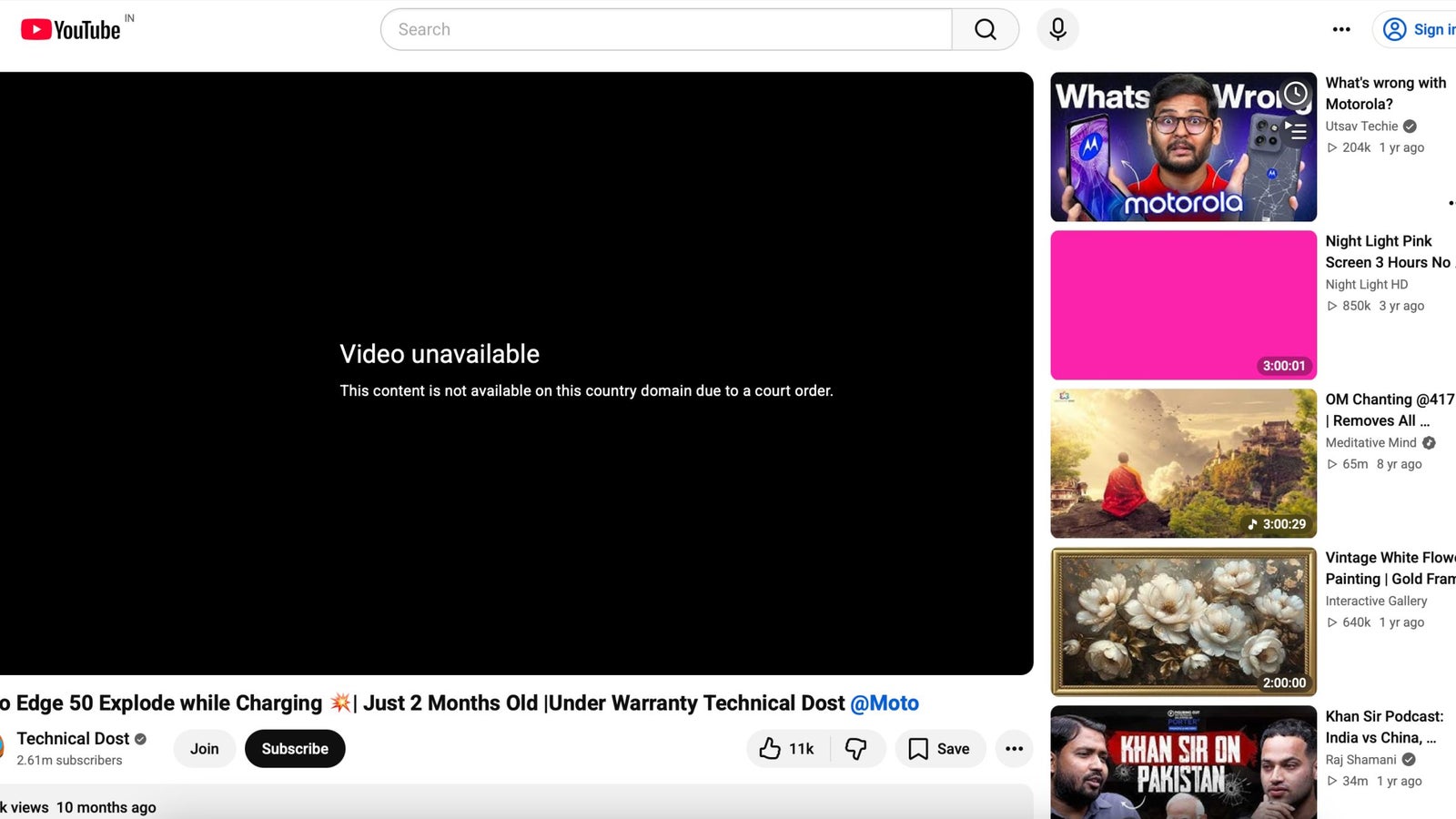Click the 'OM Chanting @417' video title
Screen dimensions: 1456x819
(1390, 410)
